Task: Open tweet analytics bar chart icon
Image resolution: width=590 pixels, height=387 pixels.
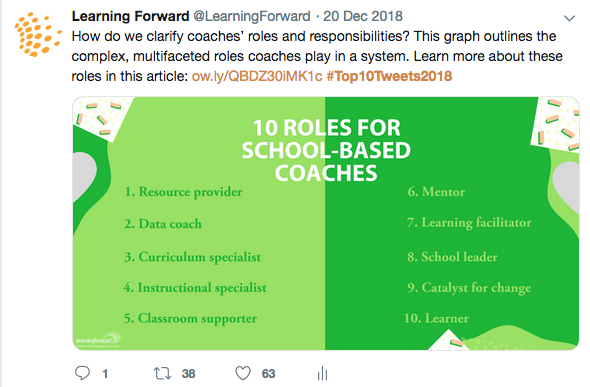Action: [322, 373]
